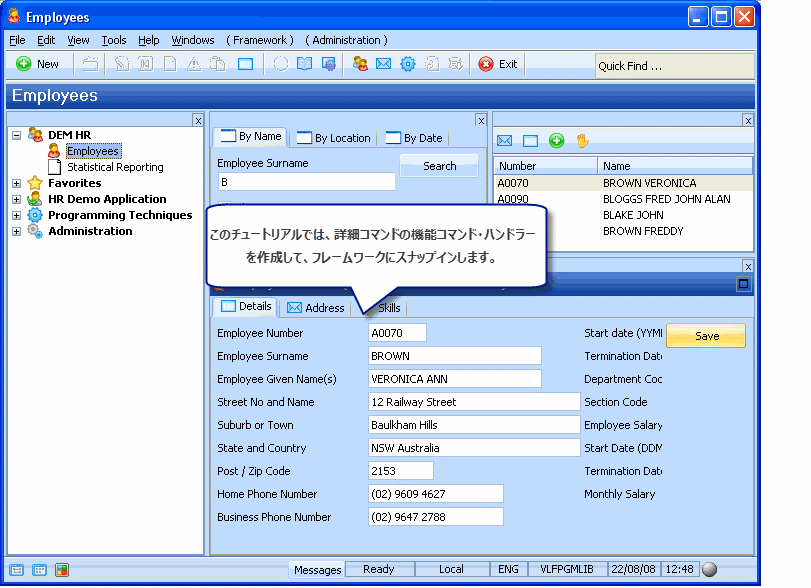Click the blue window icon above the employee list
The width and height of the screenshot is (811, 588).
[x=530, y=141]
